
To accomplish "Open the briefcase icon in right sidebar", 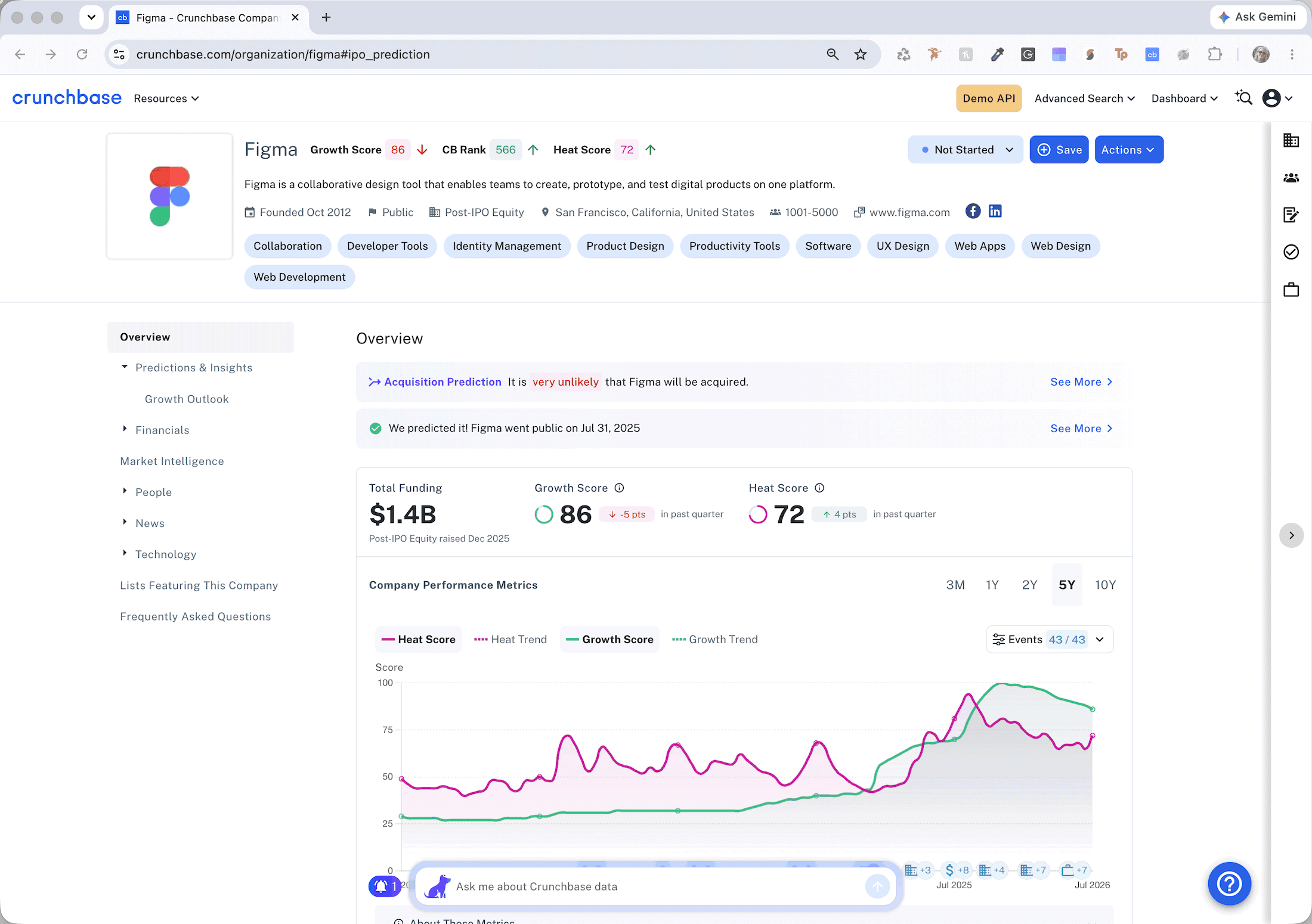I will pos(1291,290).
